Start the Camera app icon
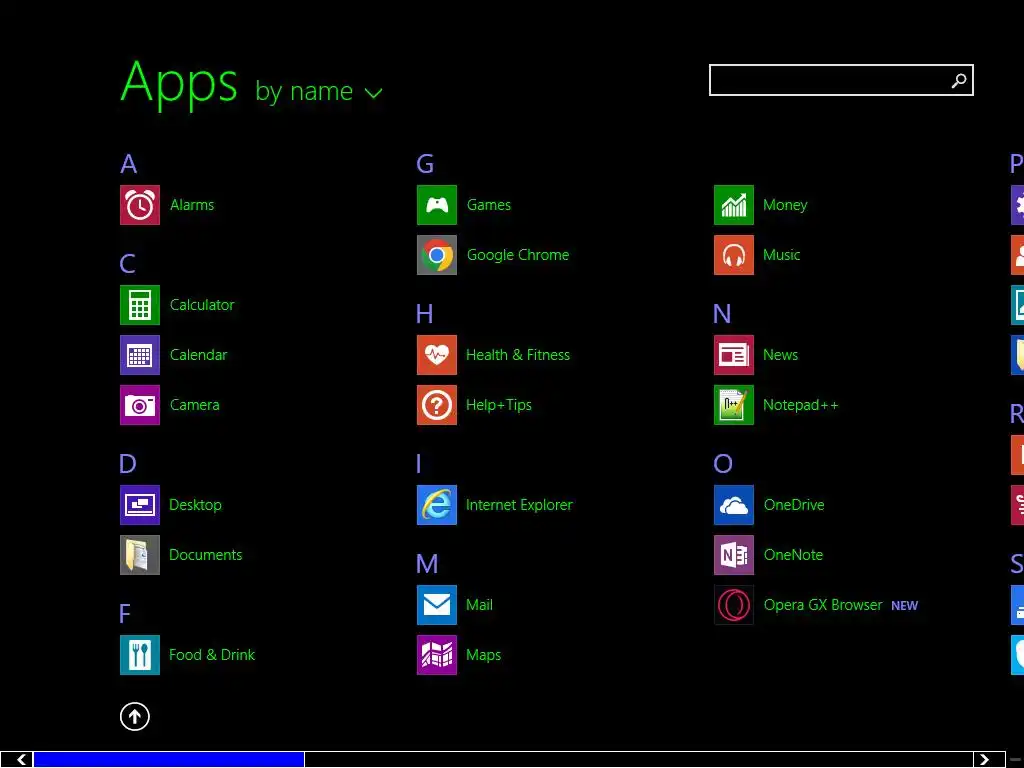This screenshot has width=1024, height=768. [x=140, y=405]
